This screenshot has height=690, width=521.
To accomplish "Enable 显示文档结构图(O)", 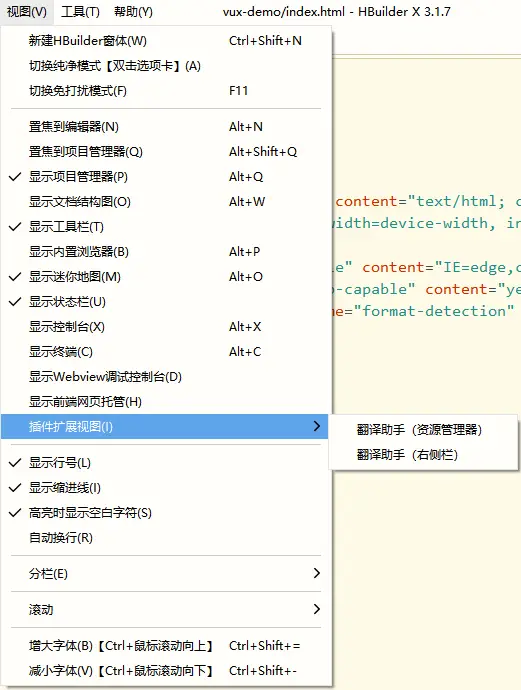I will coord(165,202).
